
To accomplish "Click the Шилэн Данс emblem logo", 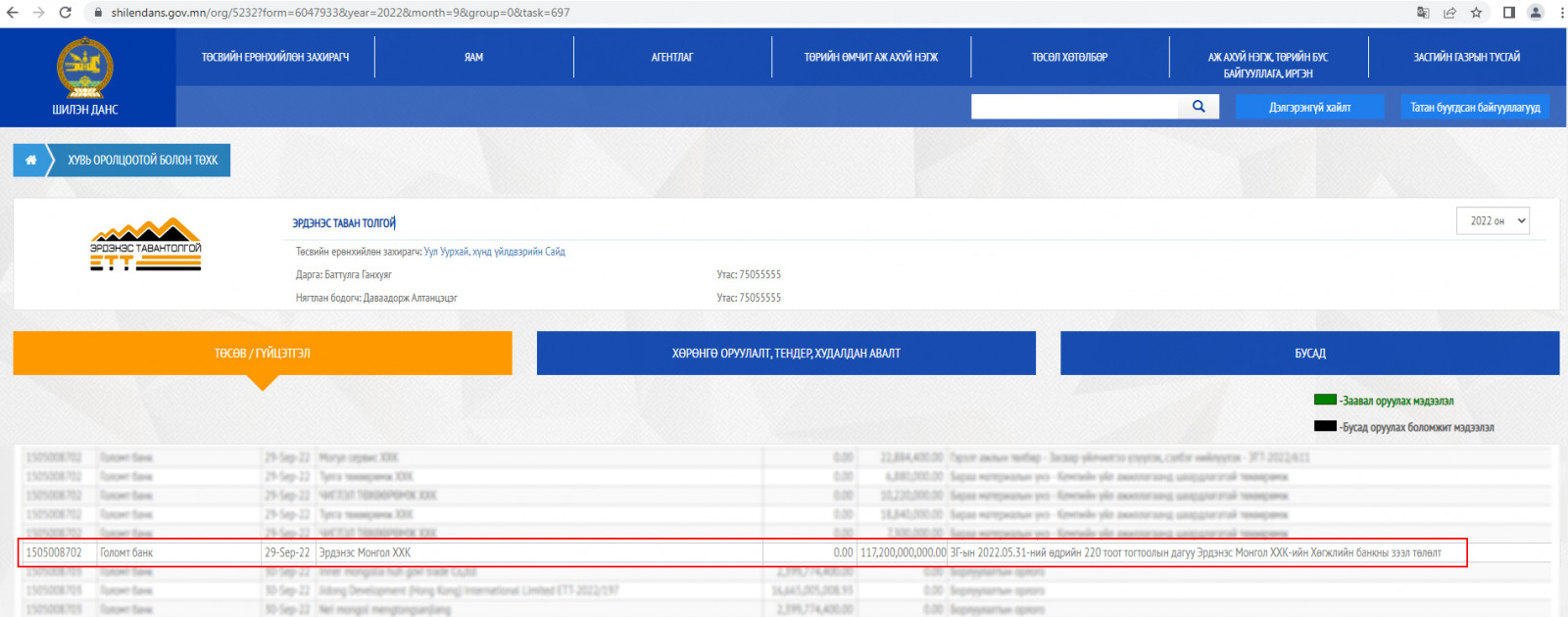I will [x=85, y=70].
